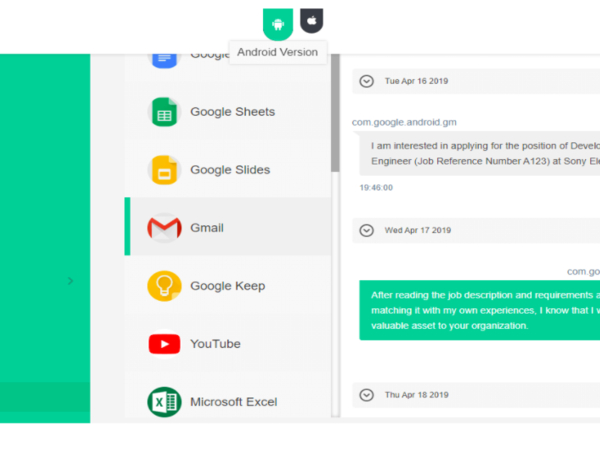Image resolution: width=600 pixels, height=450 pixels.
Task: Select Google Keep label in app list
Action: pyautogui.click(x=228, y=286)
